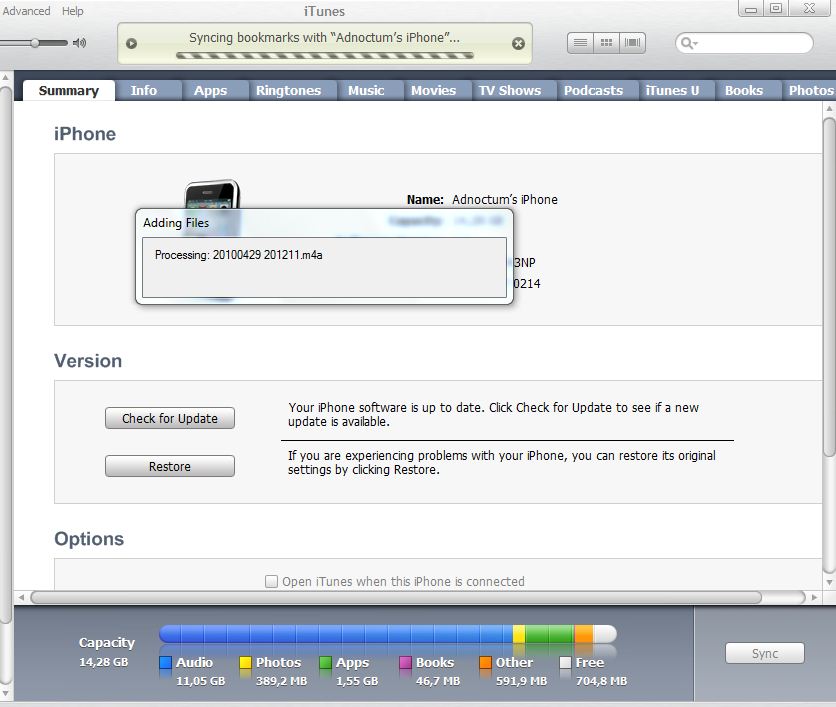Open the Podcasts tab
The image size is (836, 707).
point(593,90)
